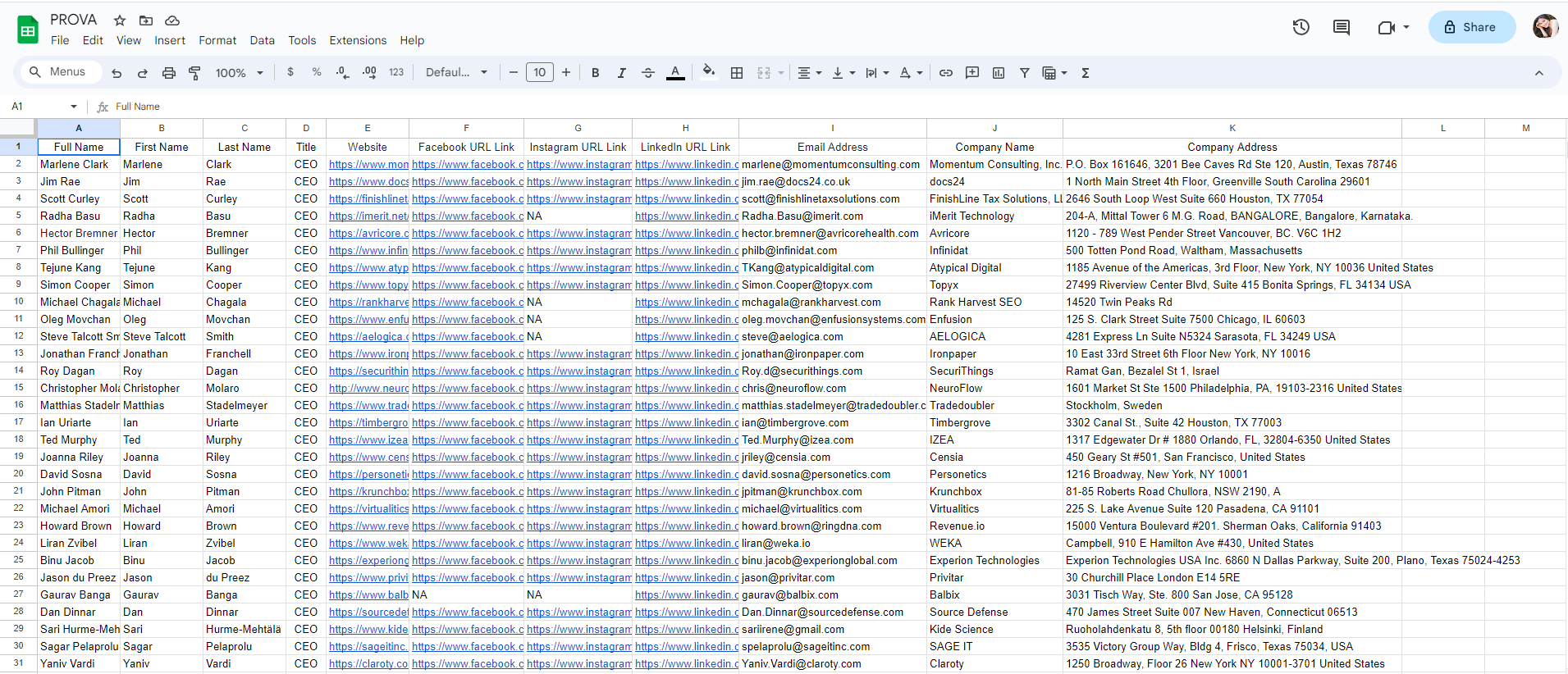Rename the PROVA document title
The height and width of the screenshot is (674, 1568).
tap(74, 20)
